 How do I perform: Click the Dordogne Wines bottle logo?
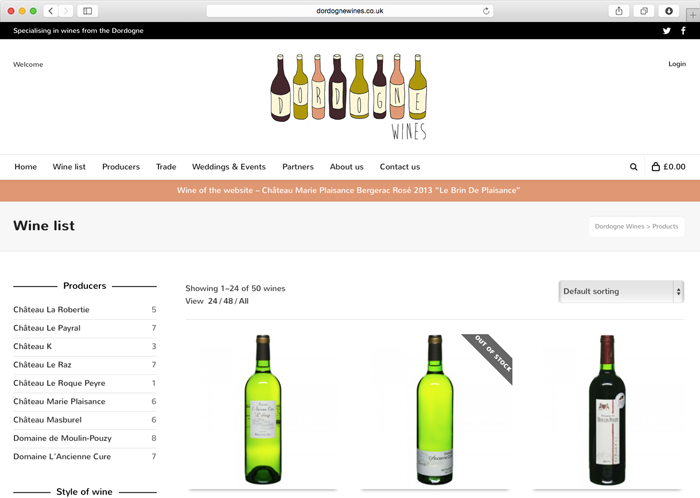pos(349,96)
